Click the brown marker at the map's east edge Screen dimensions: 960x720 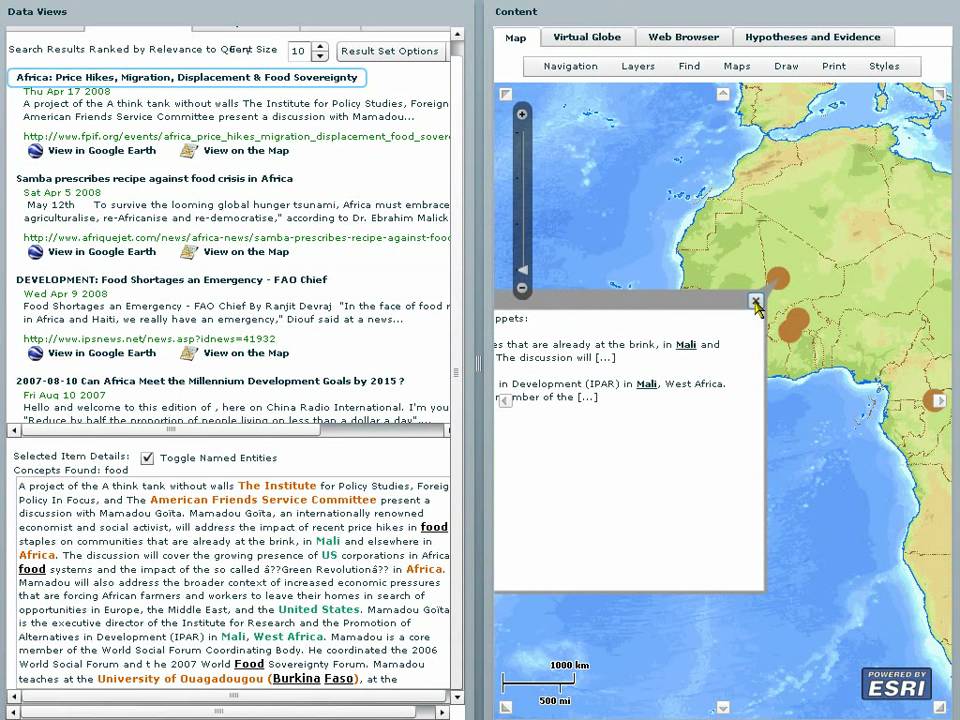[934, 400]
